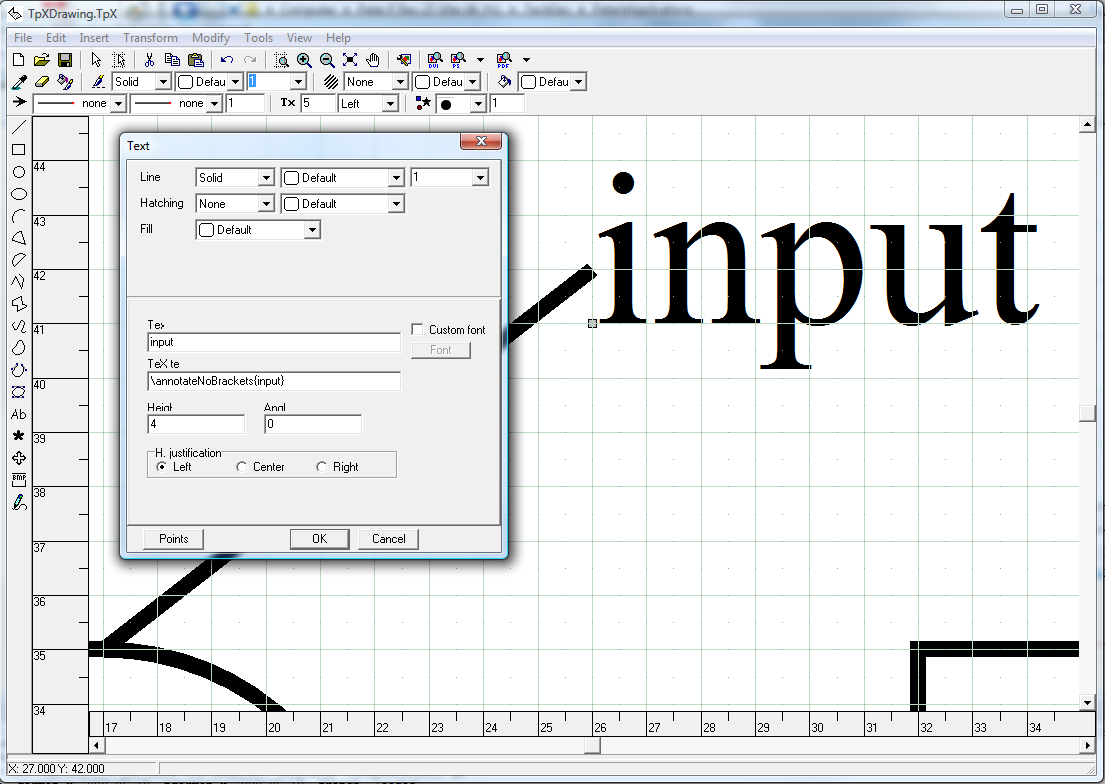Open the Transform menu
Screen dimensions: 1105x784
tap(150, 38)
